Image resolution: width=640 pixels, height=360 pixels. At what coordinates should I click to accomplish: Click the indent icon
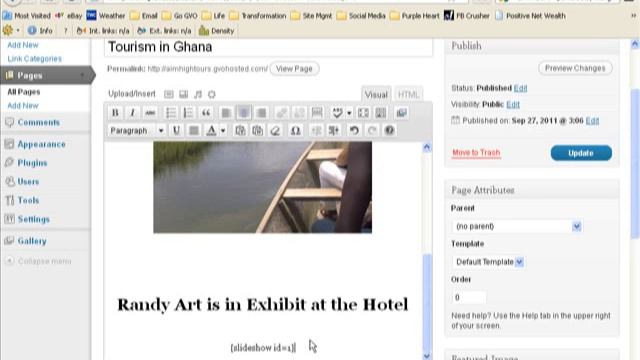(x=333, y=131)
